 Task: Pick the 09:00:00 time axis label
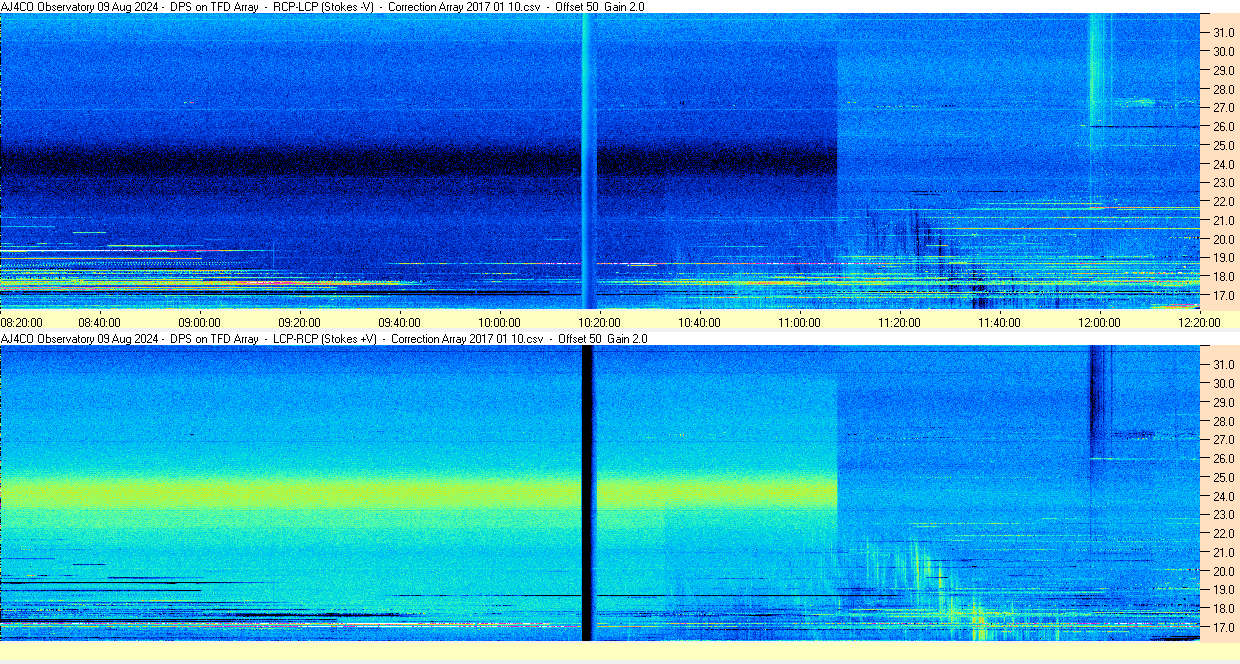(x=199, y=322)
